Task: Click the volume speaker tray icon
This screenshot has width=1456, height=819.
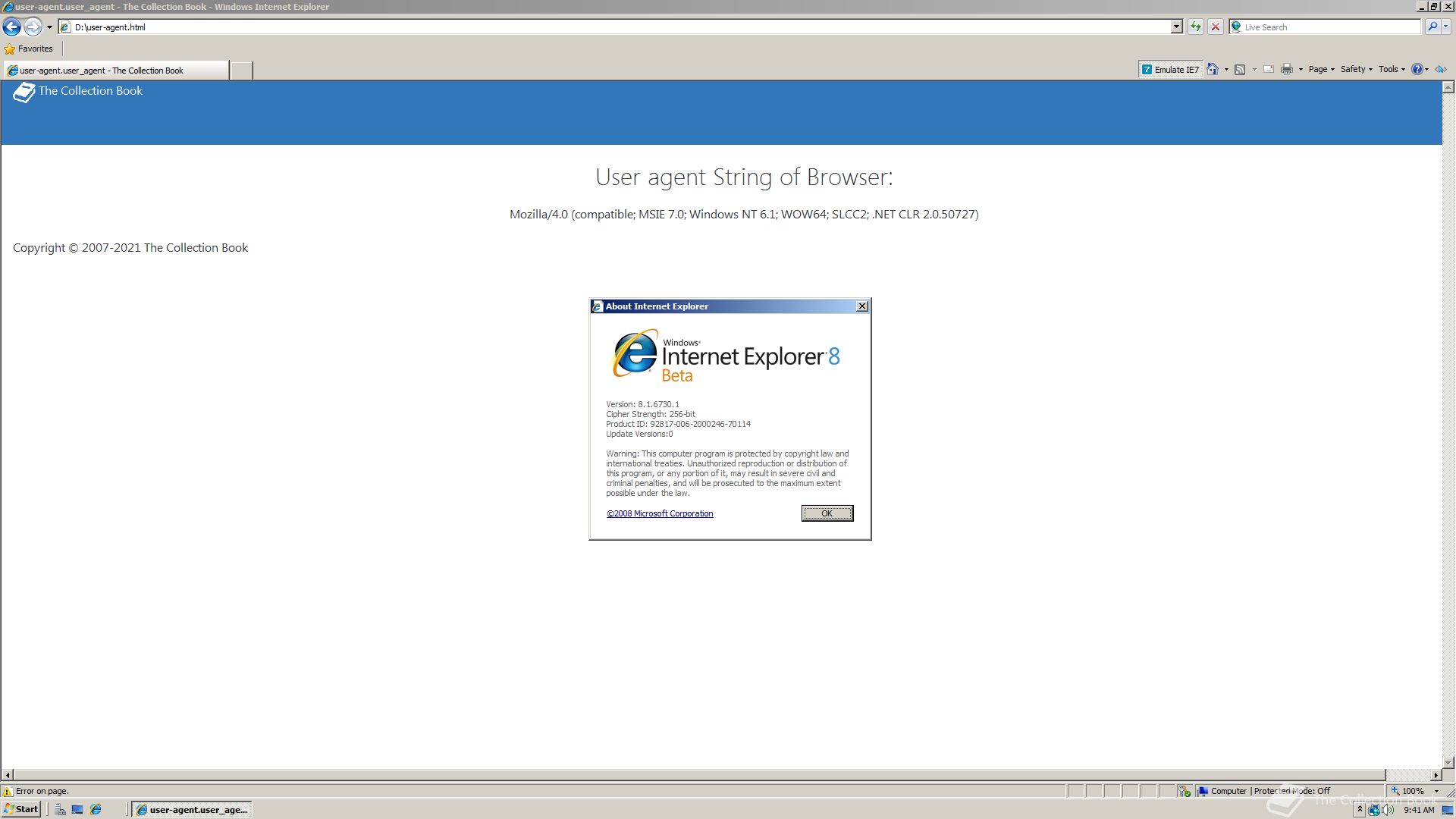Action: [x=1388, y=810]
